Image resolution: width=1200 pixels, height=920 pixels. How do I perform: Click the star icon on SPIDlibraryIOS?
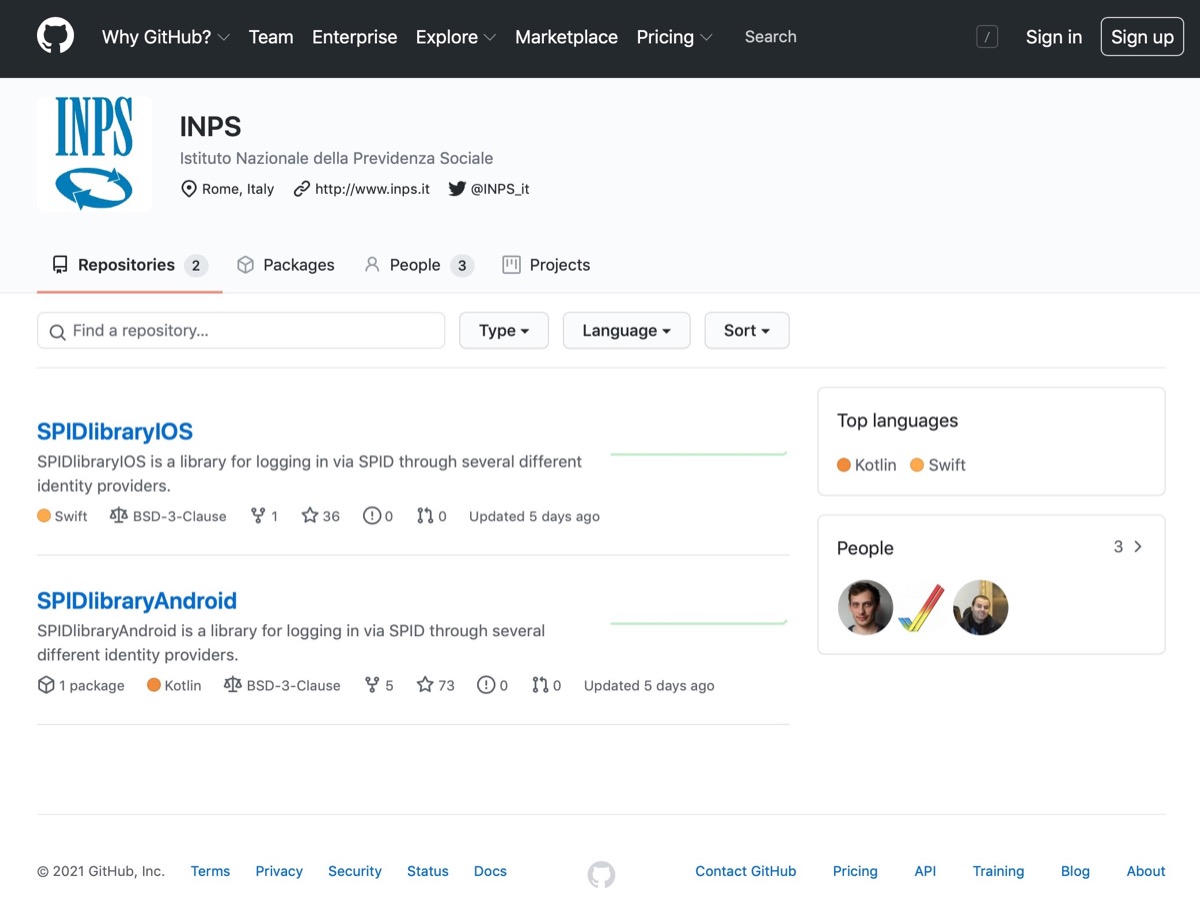(x=310, y=516)
